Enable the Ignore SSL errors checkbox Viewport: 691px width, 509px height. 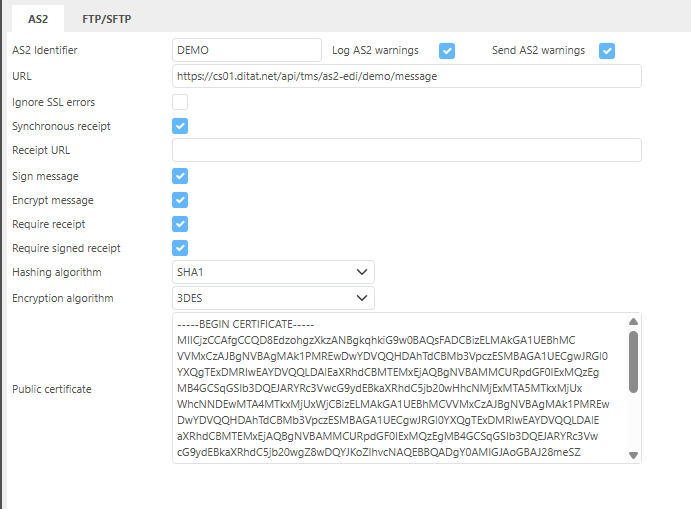[180, 102]
